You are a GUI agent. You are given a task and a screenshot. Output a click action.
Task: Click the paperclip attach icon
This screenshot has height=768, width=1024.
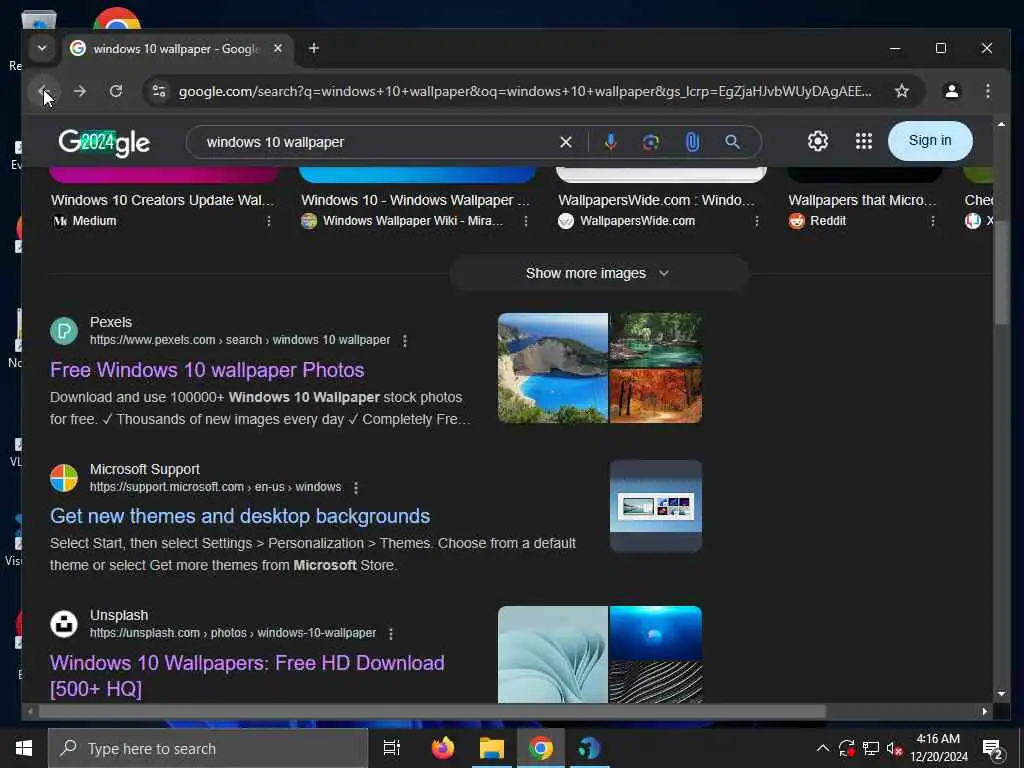click(x=692, y=142)
